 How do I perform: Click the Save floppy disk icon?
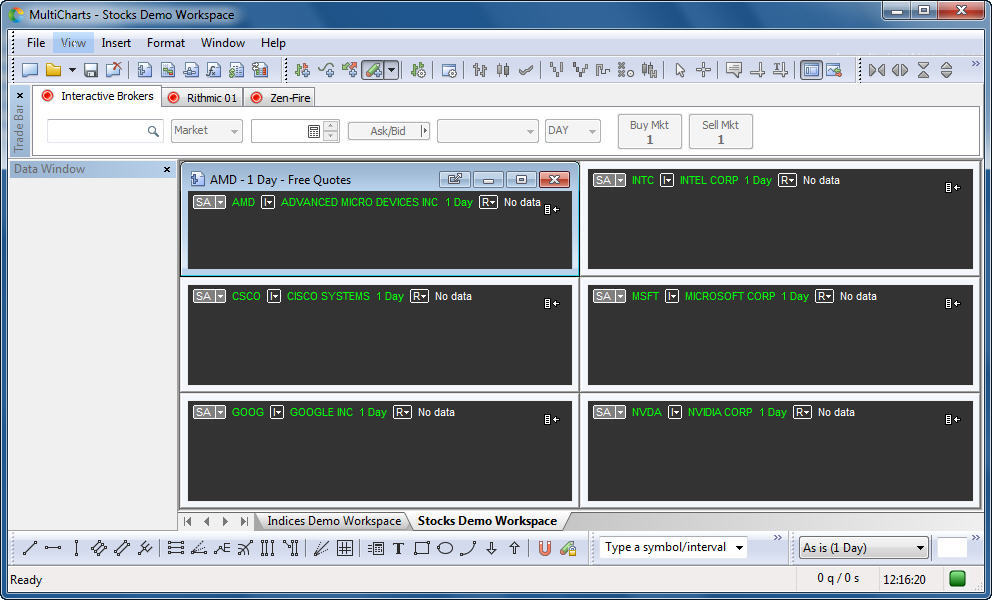pyautogui.click(x=91, y=70)
